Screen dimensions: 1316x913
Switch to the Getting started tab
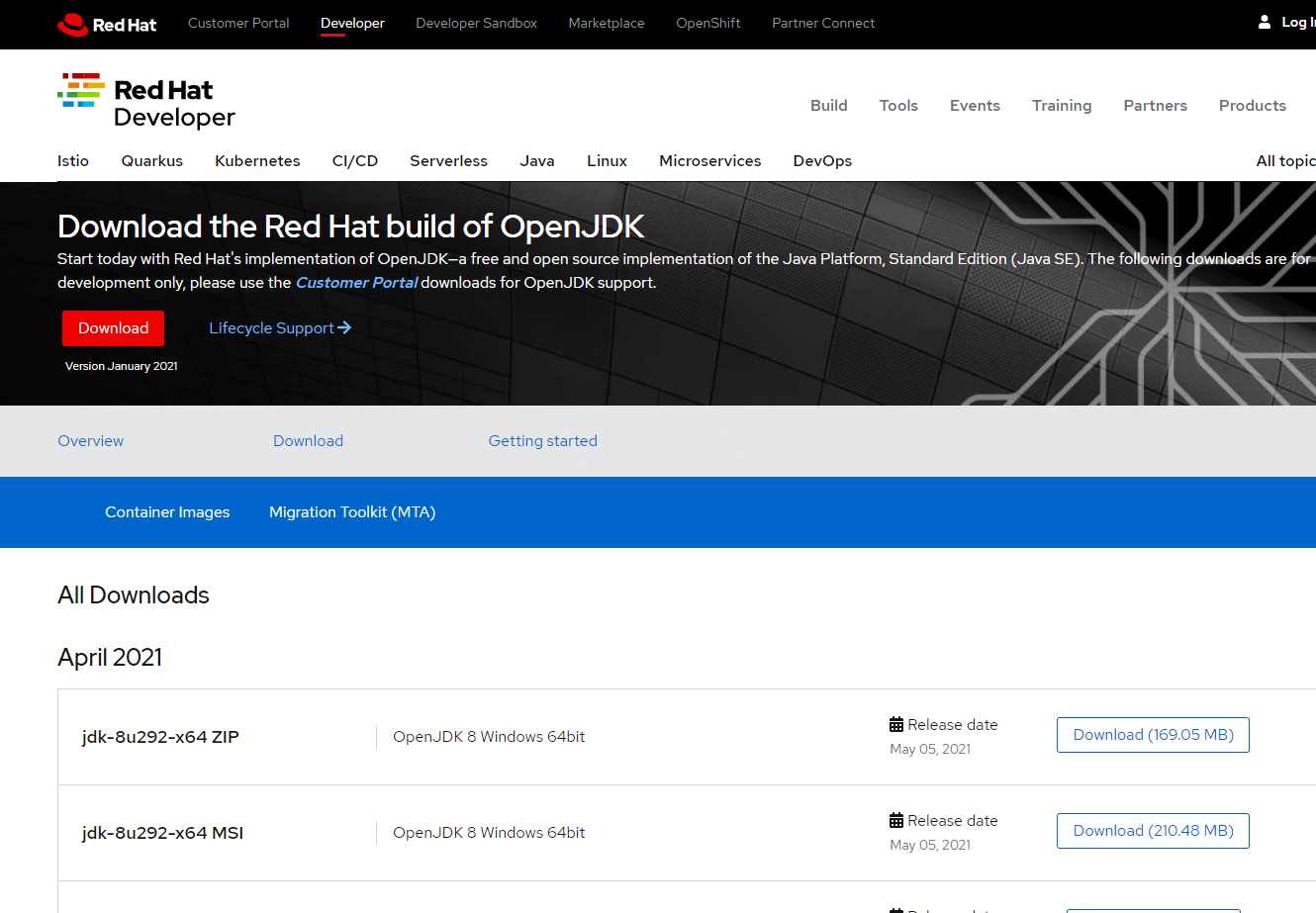click(x=542, y=441)
